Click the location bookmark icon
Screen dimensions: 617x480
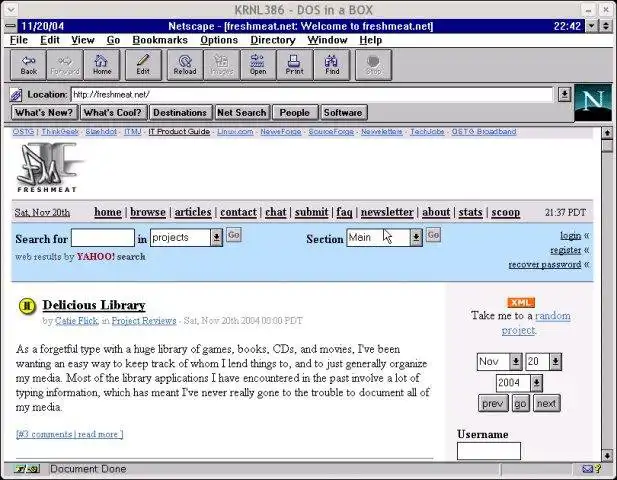pos(16,95)
